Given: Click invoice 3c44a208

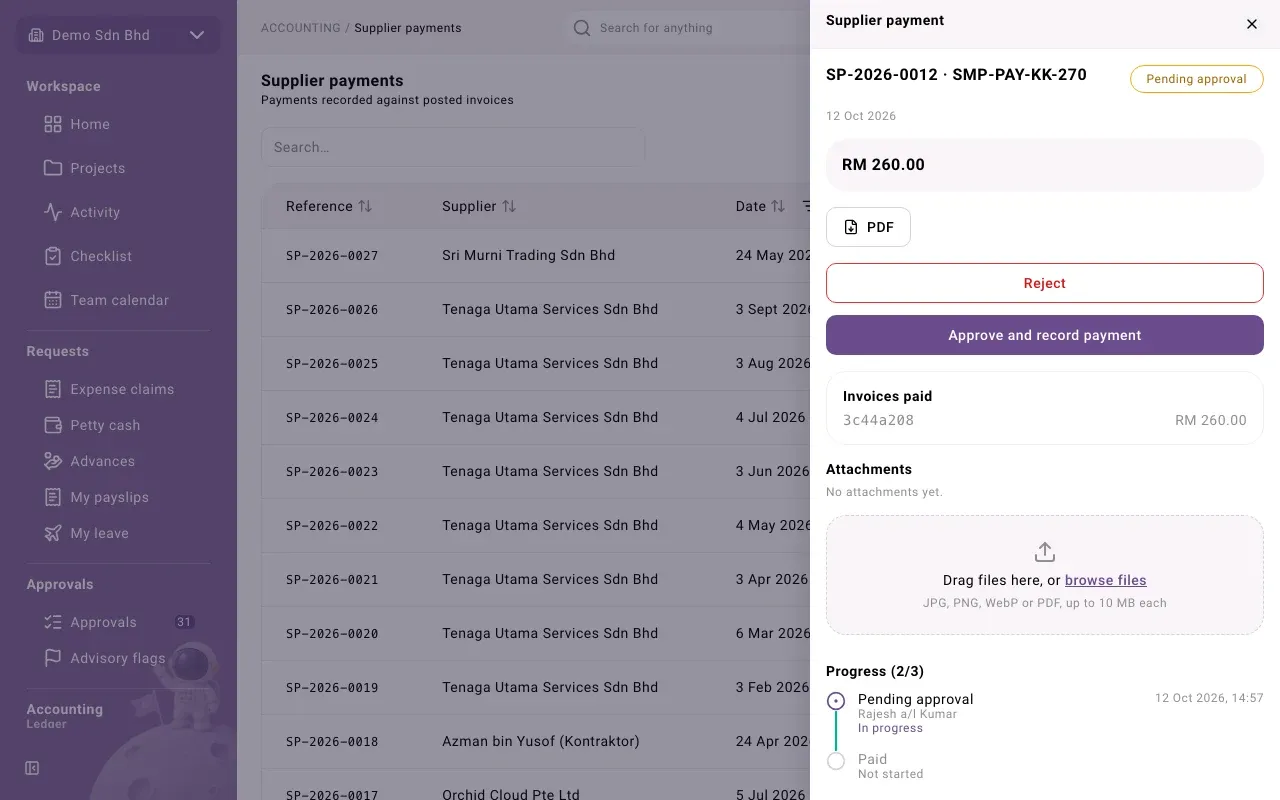Looking at the screenshot, I should point(878,420).
